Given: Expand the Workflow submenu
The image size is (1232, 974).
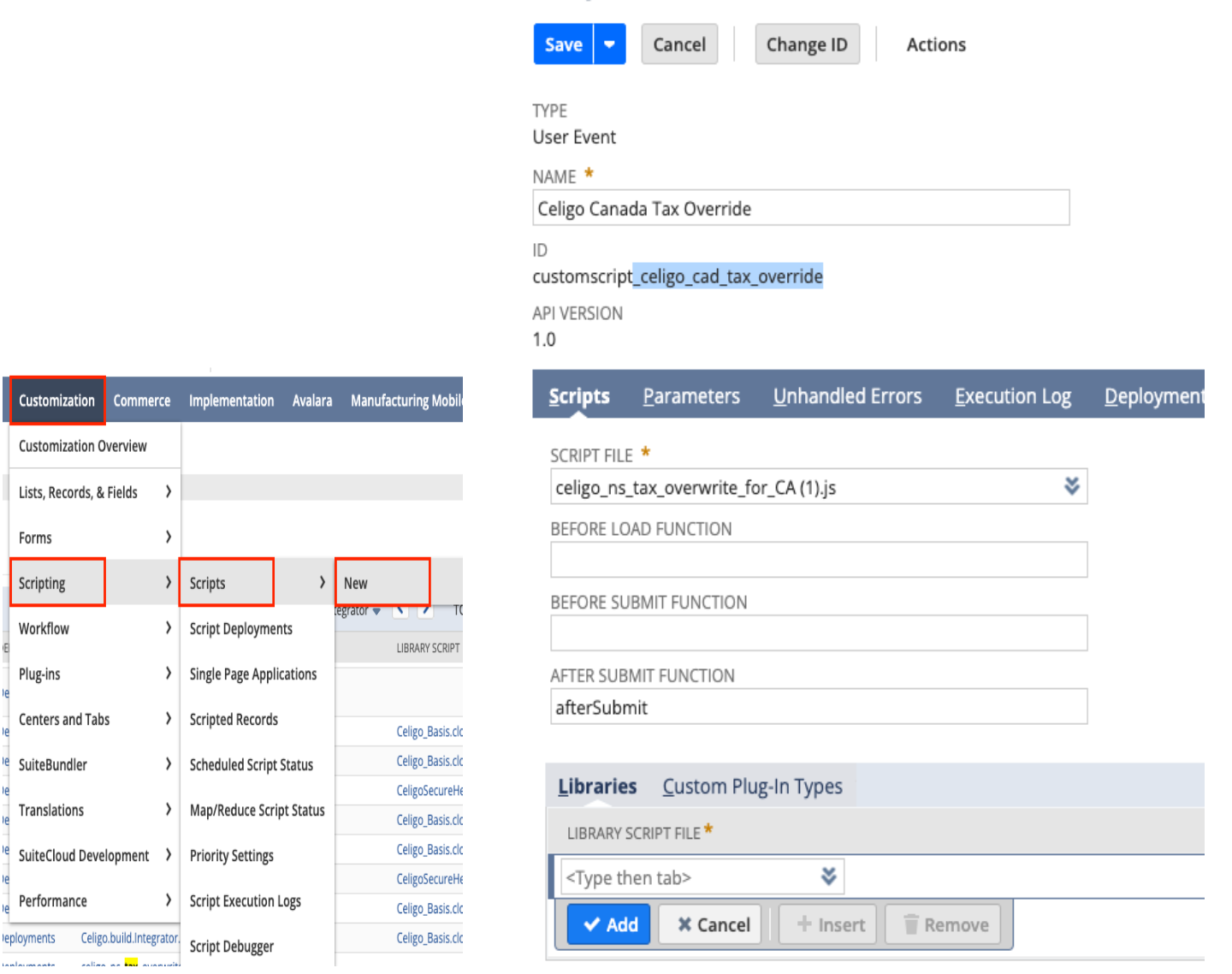Looking at the screenshot, I should [x=95, y=628].
